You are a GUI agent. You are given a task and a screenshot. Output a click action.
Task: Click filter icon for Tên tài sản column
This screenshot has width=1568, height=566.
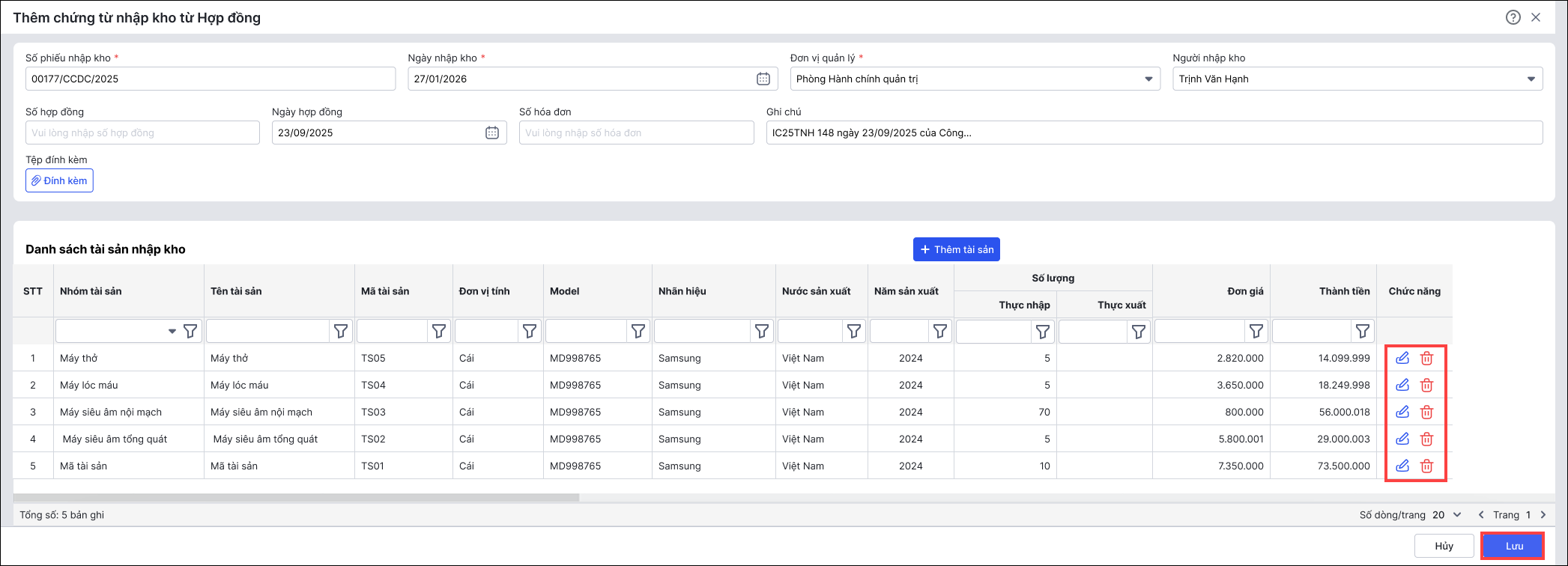pos(341,331)
